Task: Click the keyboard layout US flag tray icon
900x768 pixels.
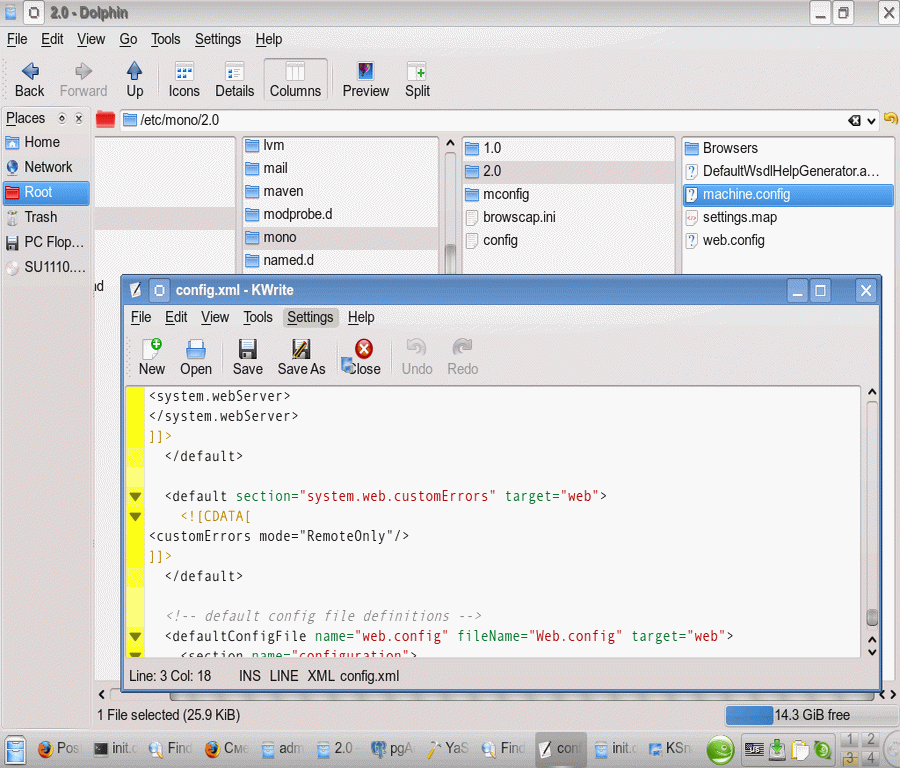Action: [x=754, y=748]
